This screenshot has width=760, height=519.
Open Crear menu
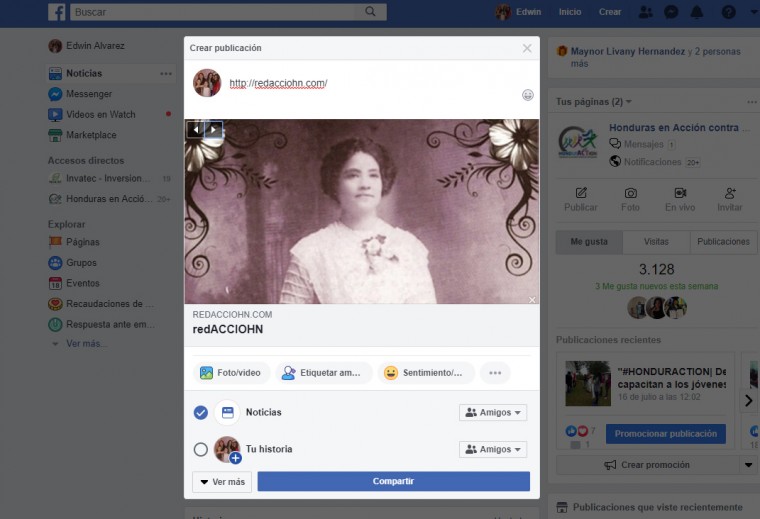coord(610,12)
